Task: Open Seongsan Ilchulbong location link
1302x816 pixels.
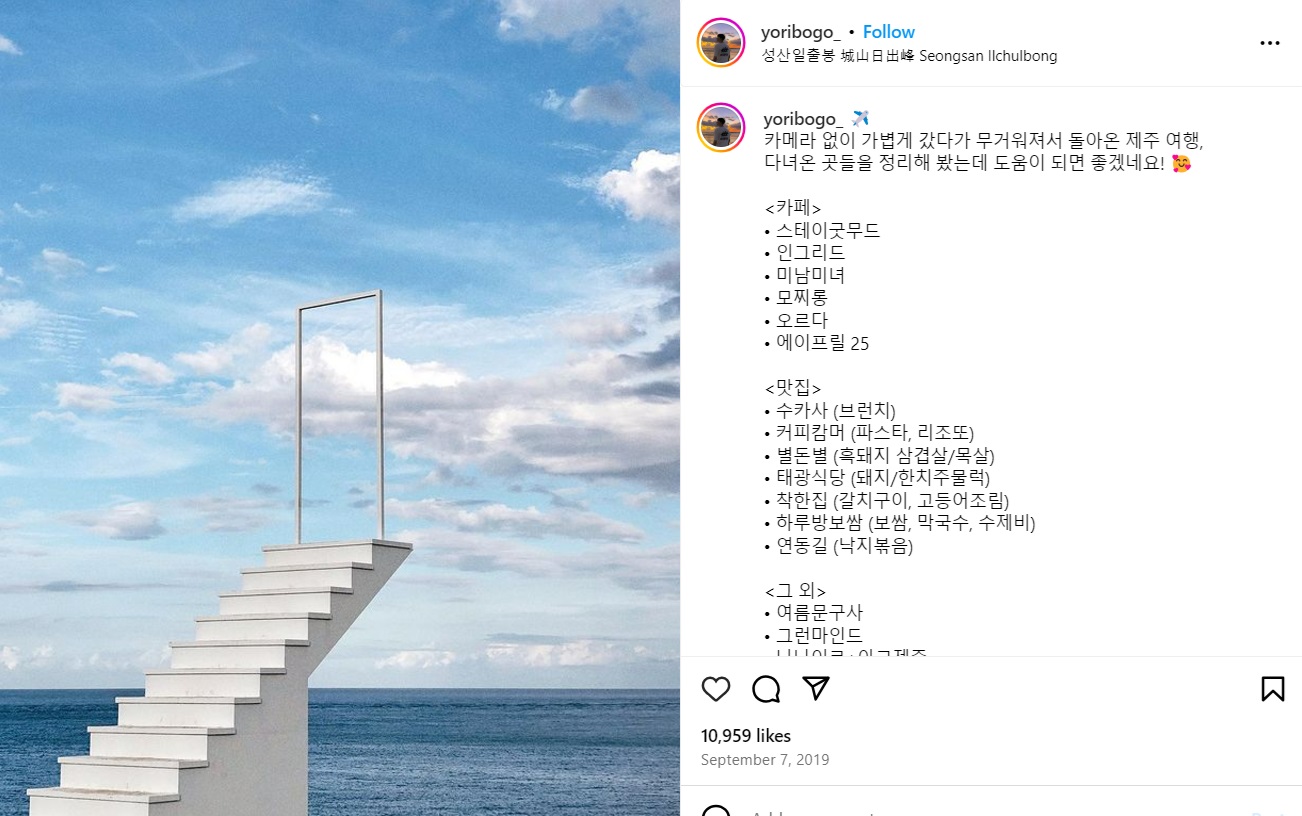Action: click(x=909, y=56)
